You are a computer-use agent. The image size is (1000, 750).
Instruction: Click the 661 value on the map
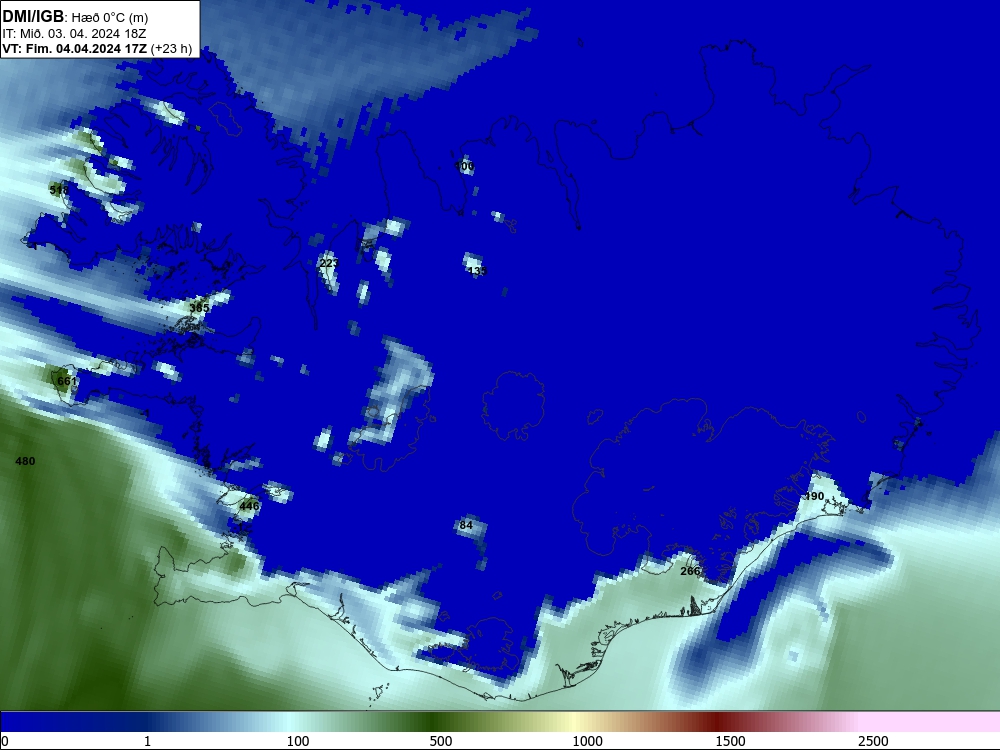point(67,381)
